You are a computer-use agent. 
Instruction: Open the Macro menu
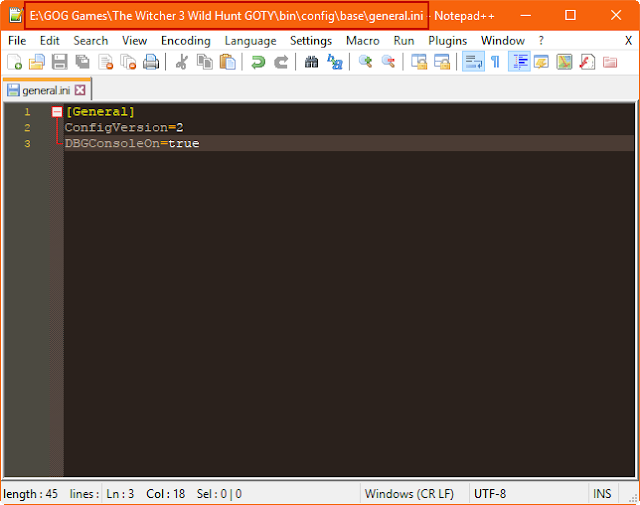coord(362,41)
